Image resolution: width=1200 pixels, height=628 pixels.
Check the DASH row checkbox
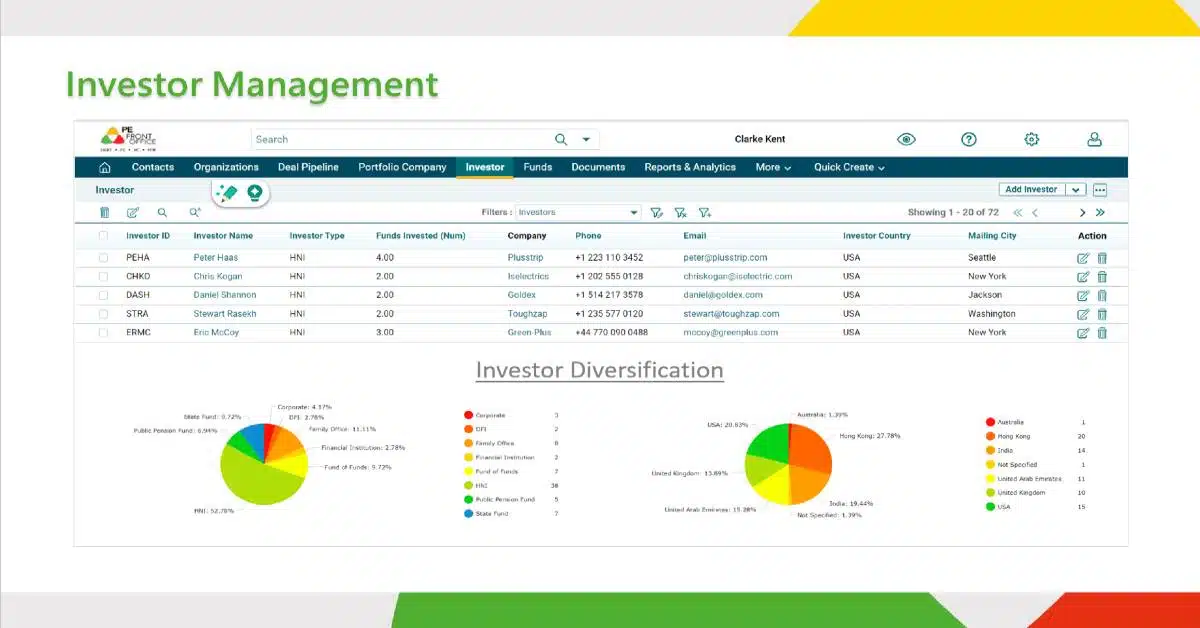pyautogui.click(x=103, y=296)
